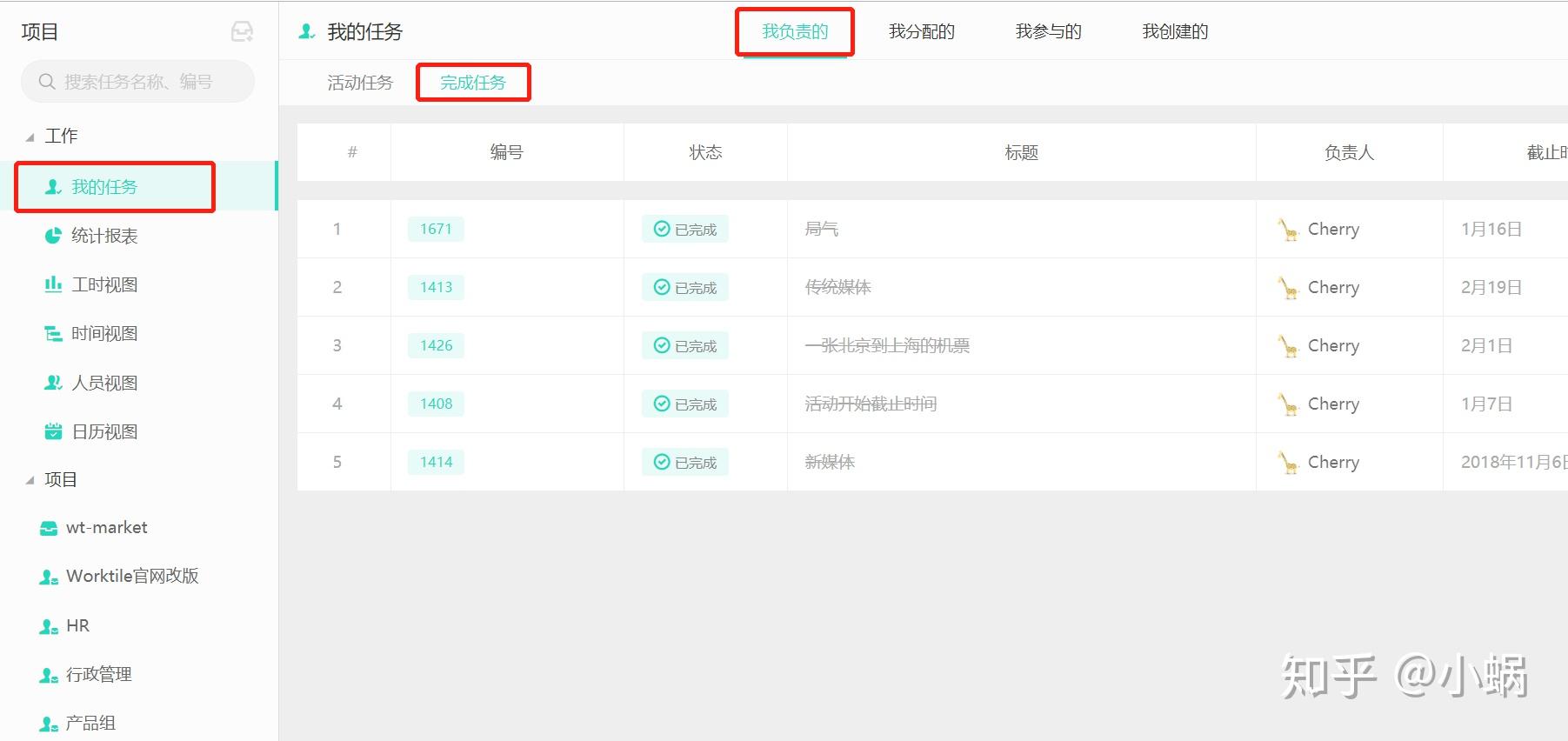Click the pie chart icon for 统计报表

tap(53, 236)
